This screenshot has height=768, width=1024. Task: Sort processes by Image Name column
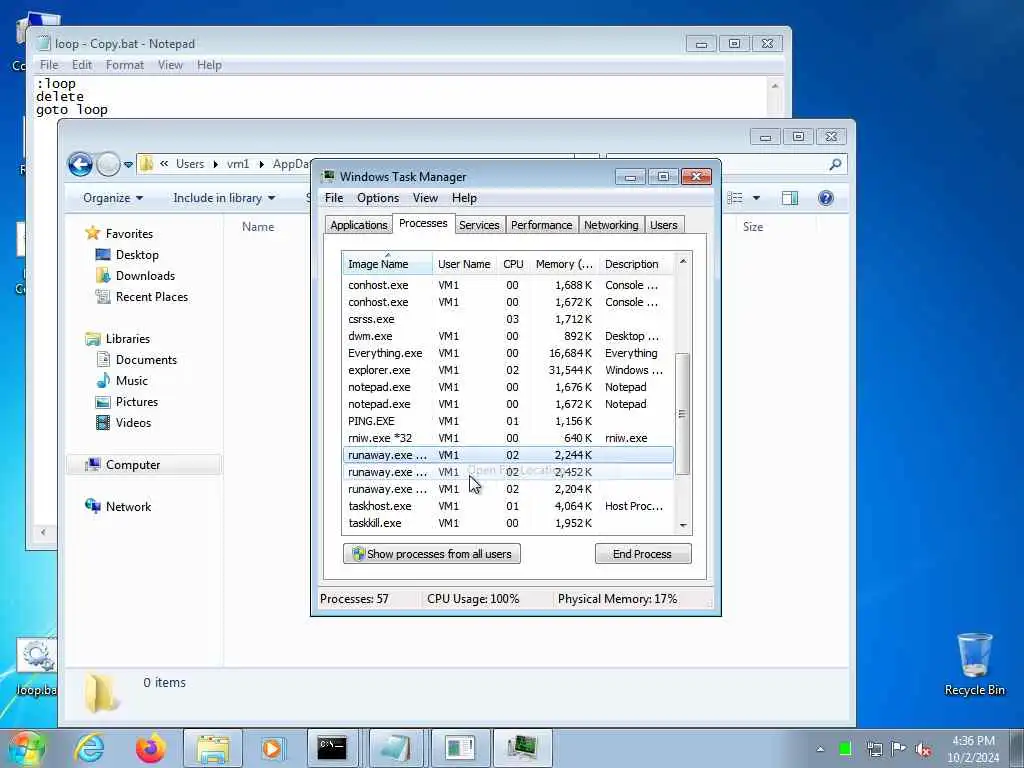(x=387, y=264)
